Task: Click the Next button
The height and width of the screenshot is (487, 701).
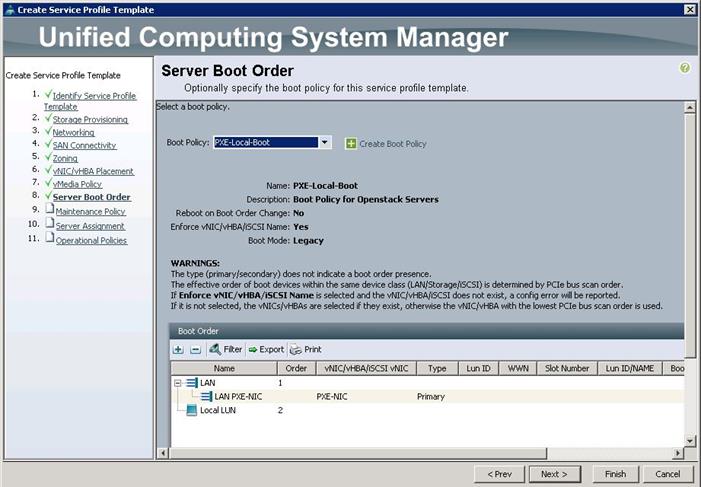Action: point(554,474)
